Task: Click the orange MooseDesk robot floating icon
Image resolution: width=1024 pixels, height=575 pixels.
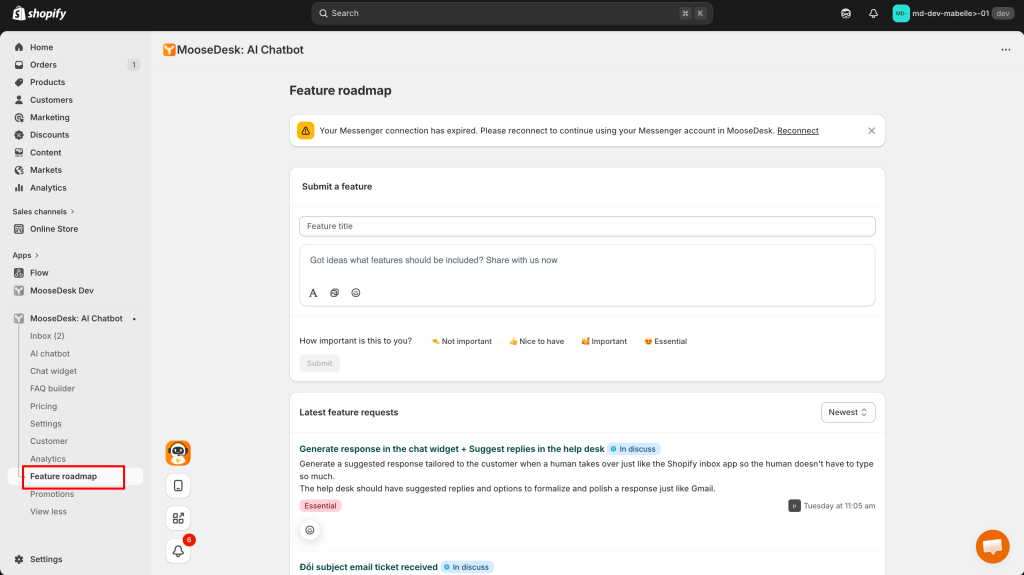Action: point(178,453)
